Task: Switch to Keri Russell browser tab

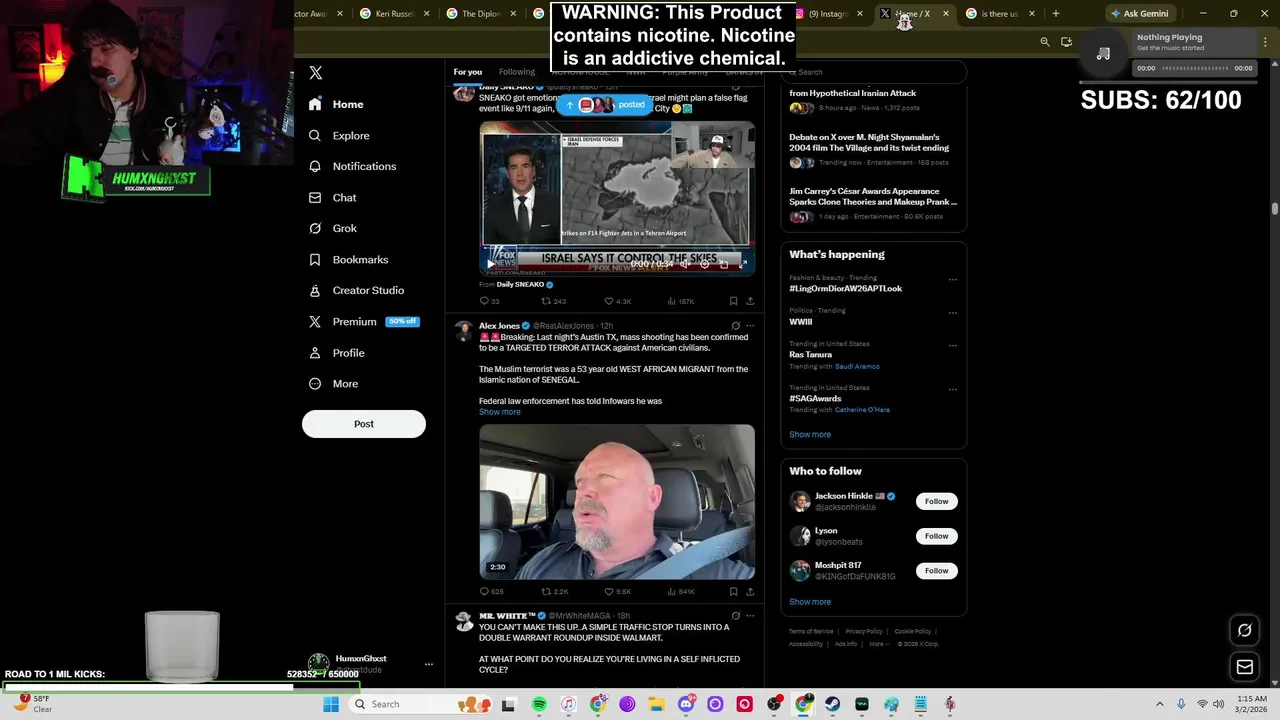Action: click(395, 14)
